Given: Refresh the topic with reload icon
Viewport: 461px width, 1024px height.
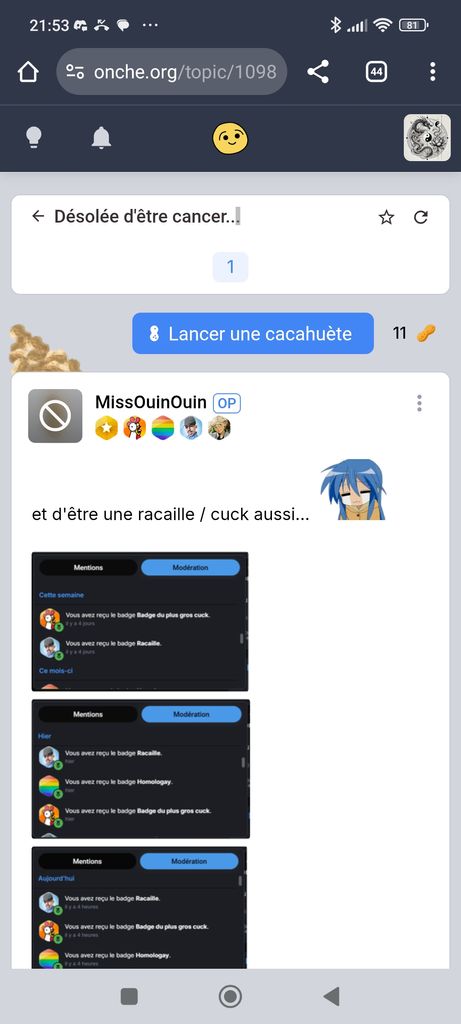Looking at the screenshot, I should (x=421, y=217).
